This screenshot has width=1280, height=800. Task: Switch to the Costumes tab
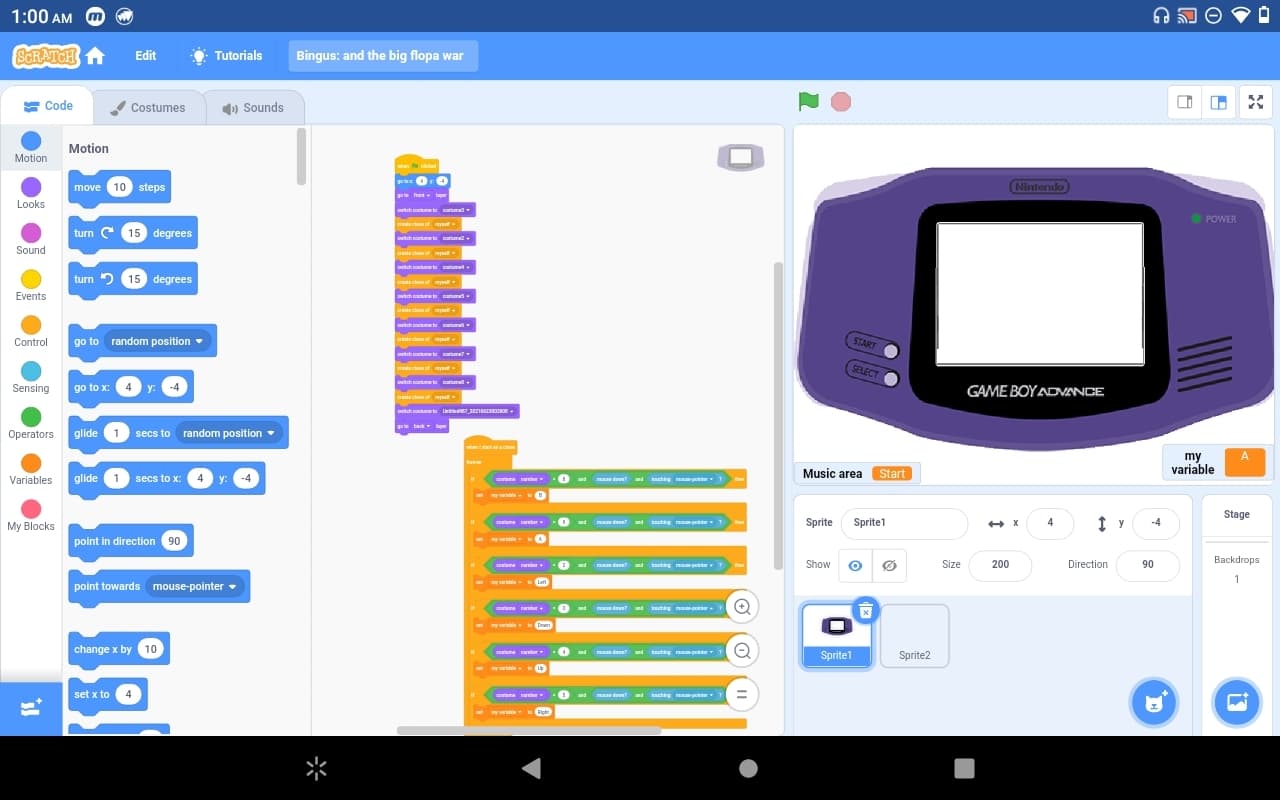[x=148, y=107]
